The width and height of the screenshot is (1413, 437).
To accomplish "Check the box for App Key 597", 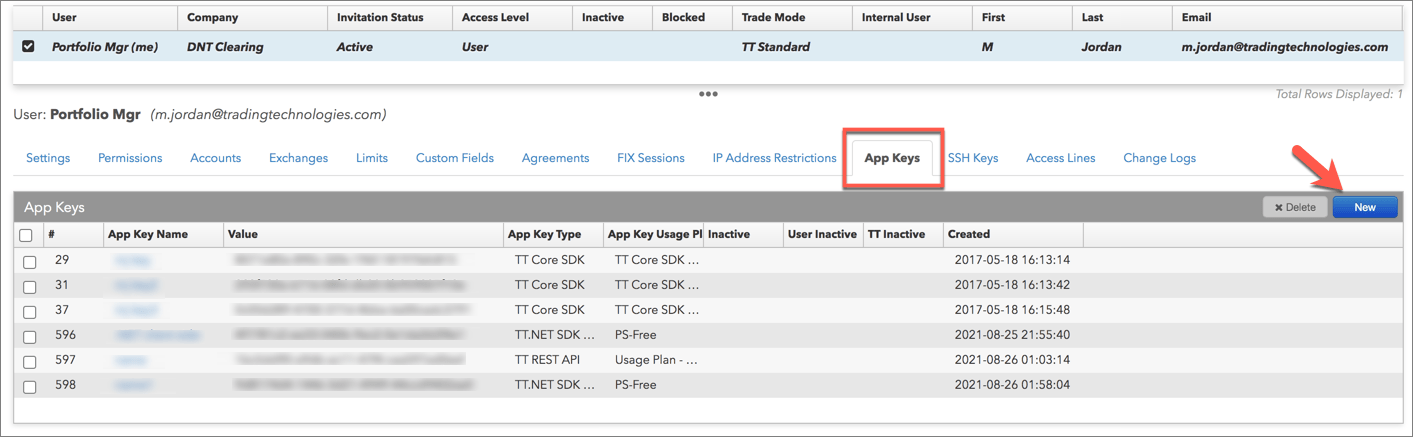I will point(30,361).
